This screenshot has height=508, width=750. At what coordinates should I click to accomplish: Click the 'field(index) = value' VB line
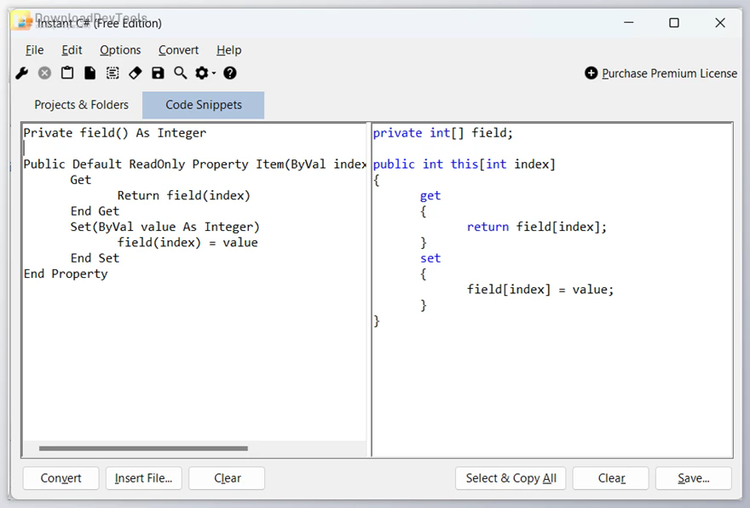(x=188, y=243)
